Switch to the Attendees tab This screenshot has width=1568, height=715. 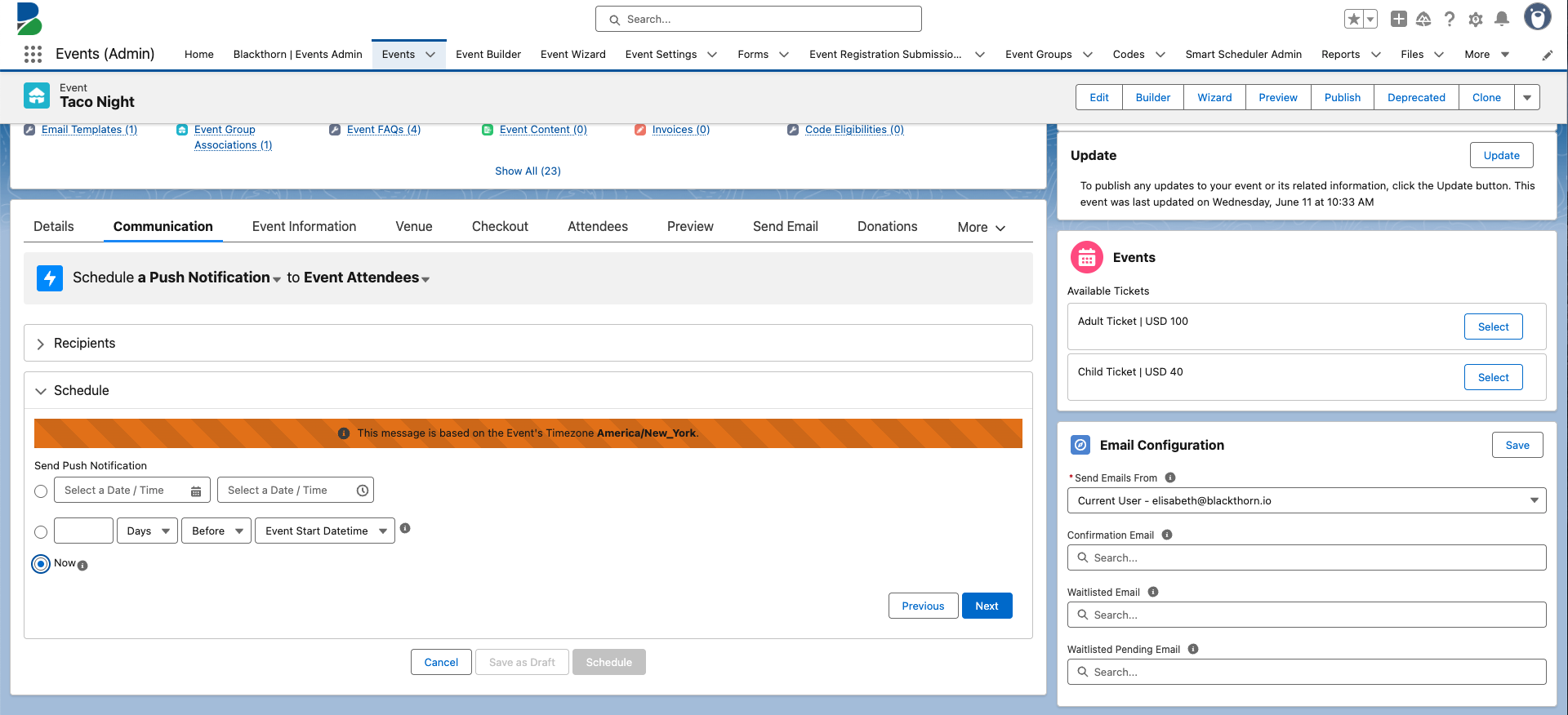click(598, 226)
